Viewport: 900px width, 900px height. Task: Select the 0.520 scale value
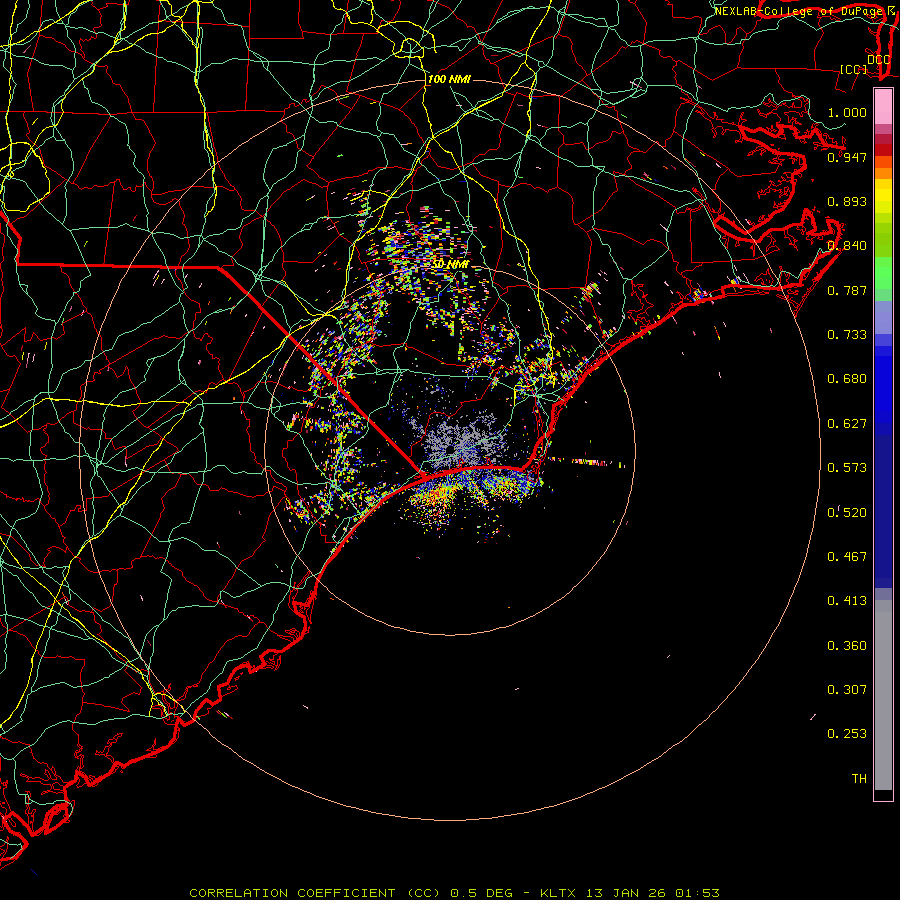point(847,513)
